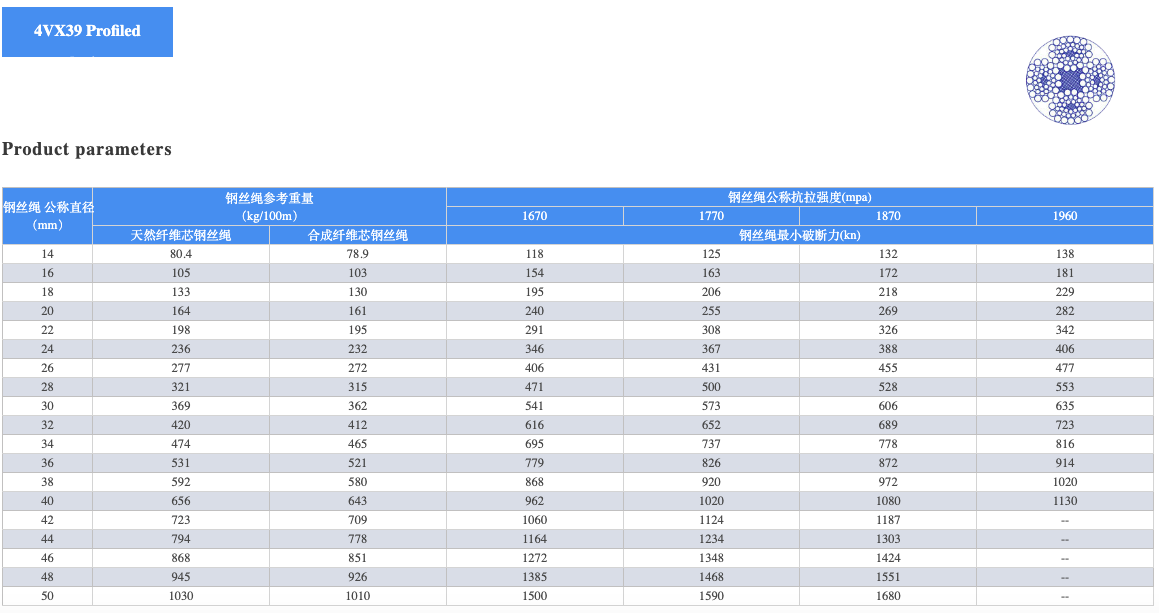Click the 1680 value in the last row
The height and width of the screenshot is (613, 1159).
click(x=888, y=596)
